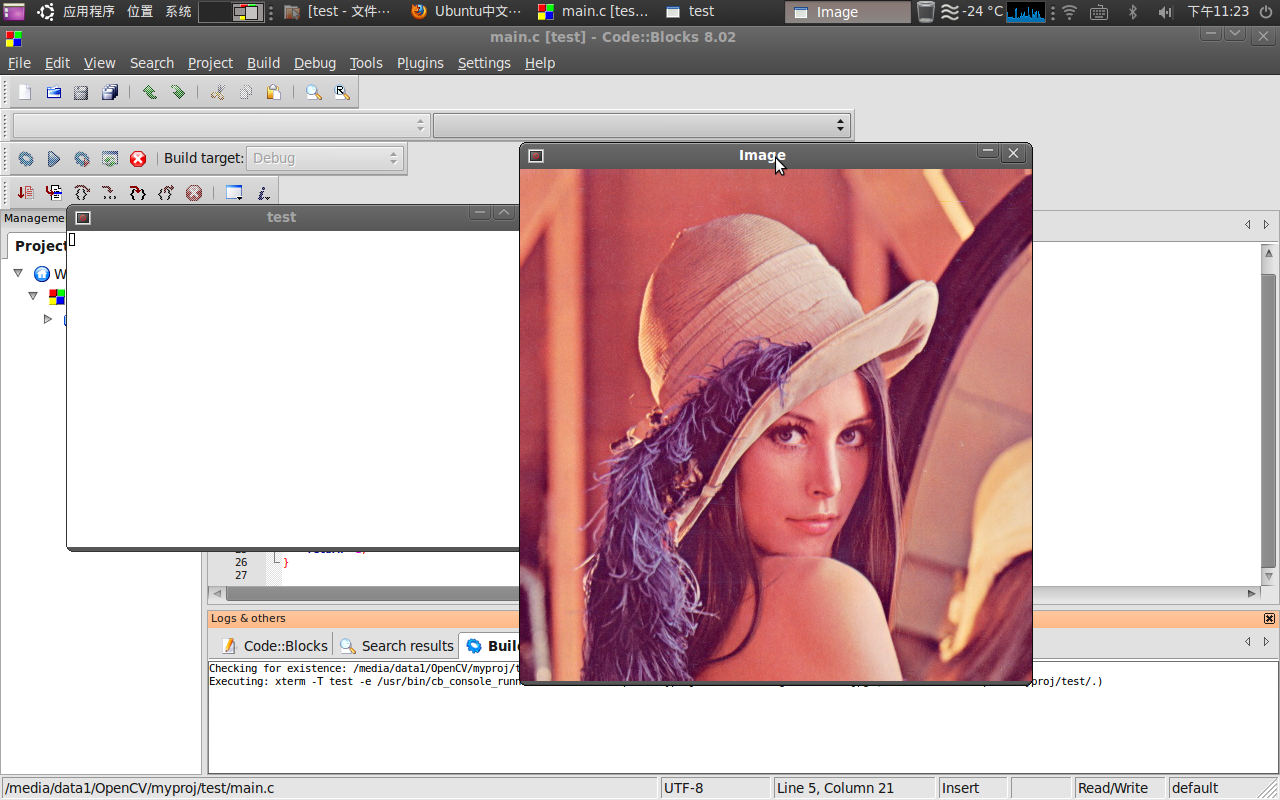Open the Search menu

tap(152, 63)
